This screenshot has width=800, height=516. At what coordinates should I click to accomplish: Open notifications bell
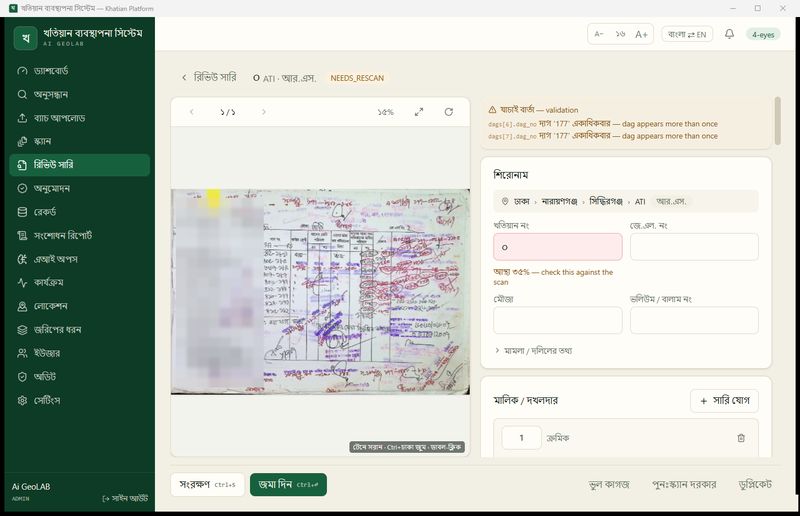730,34
